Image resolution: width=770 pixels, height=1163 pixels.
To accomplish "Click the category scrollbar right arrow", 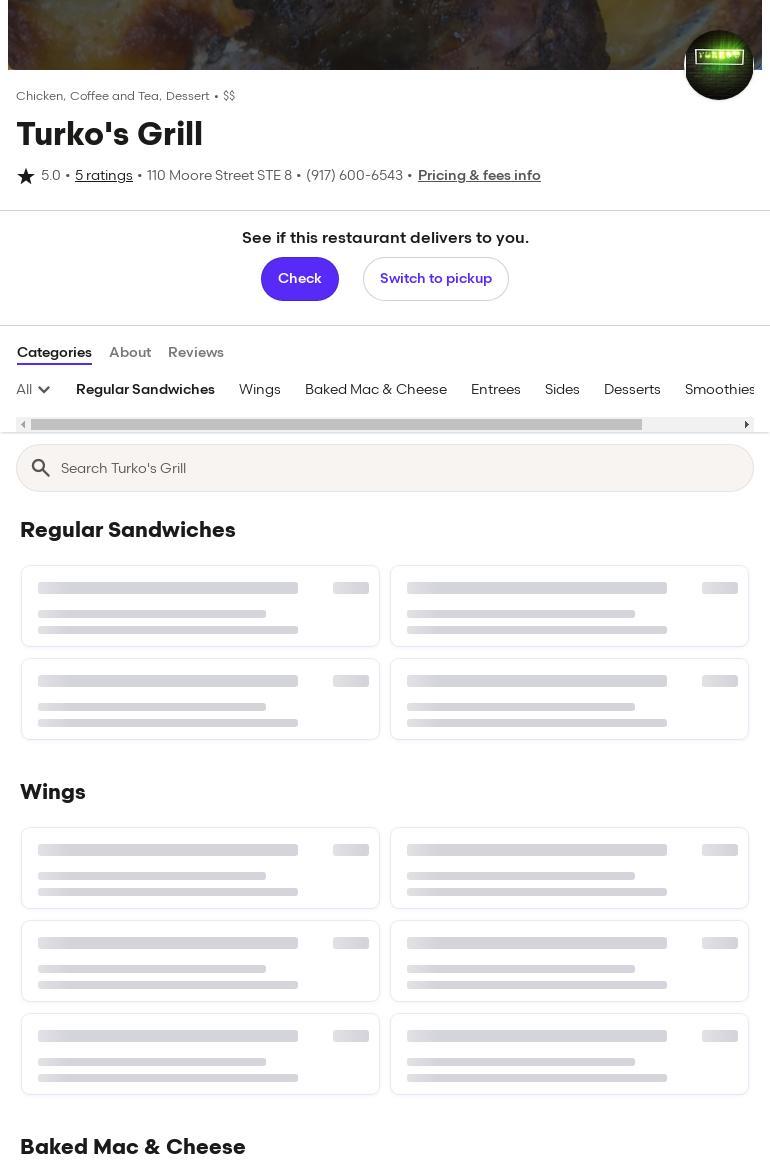I will (746, 424).
